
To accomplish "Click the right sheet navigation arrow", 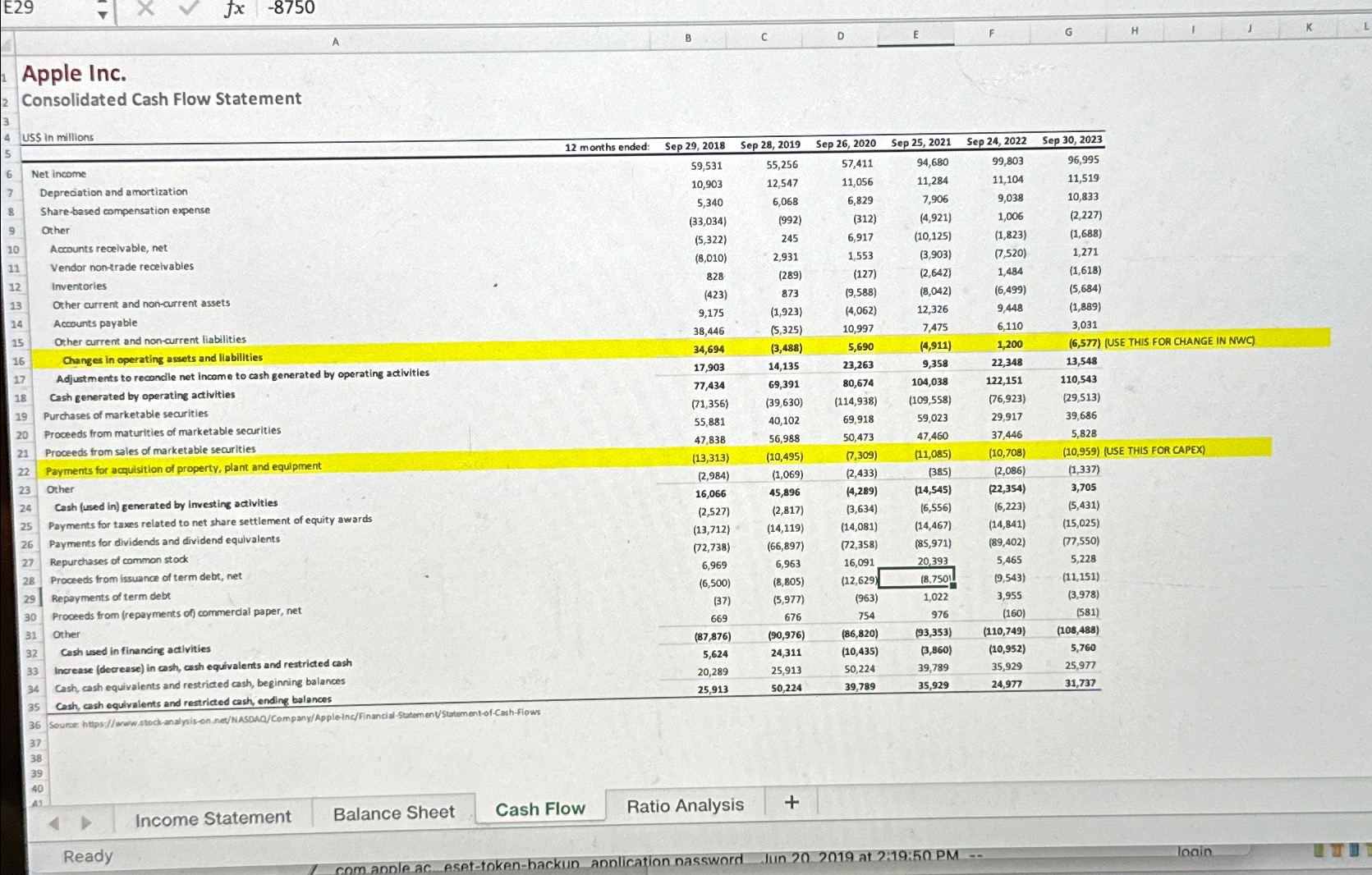I will 87,823.
